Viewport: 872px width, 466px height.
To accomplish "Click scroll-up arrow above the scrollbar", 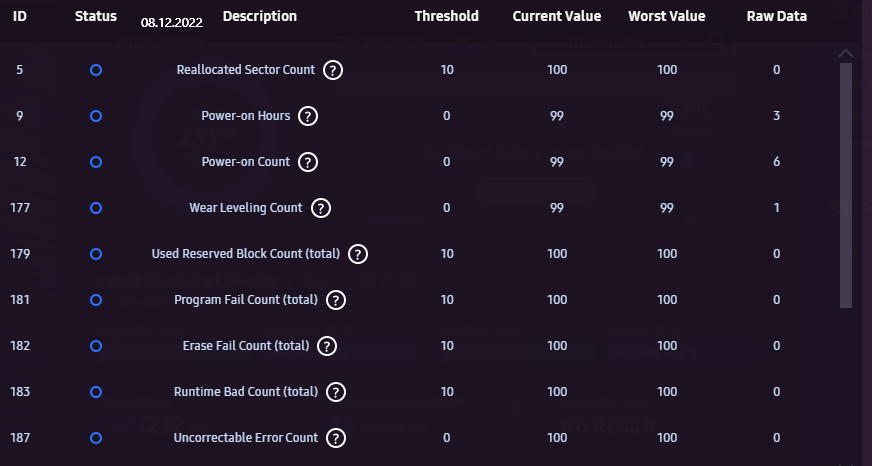I will tap(846, 53).
